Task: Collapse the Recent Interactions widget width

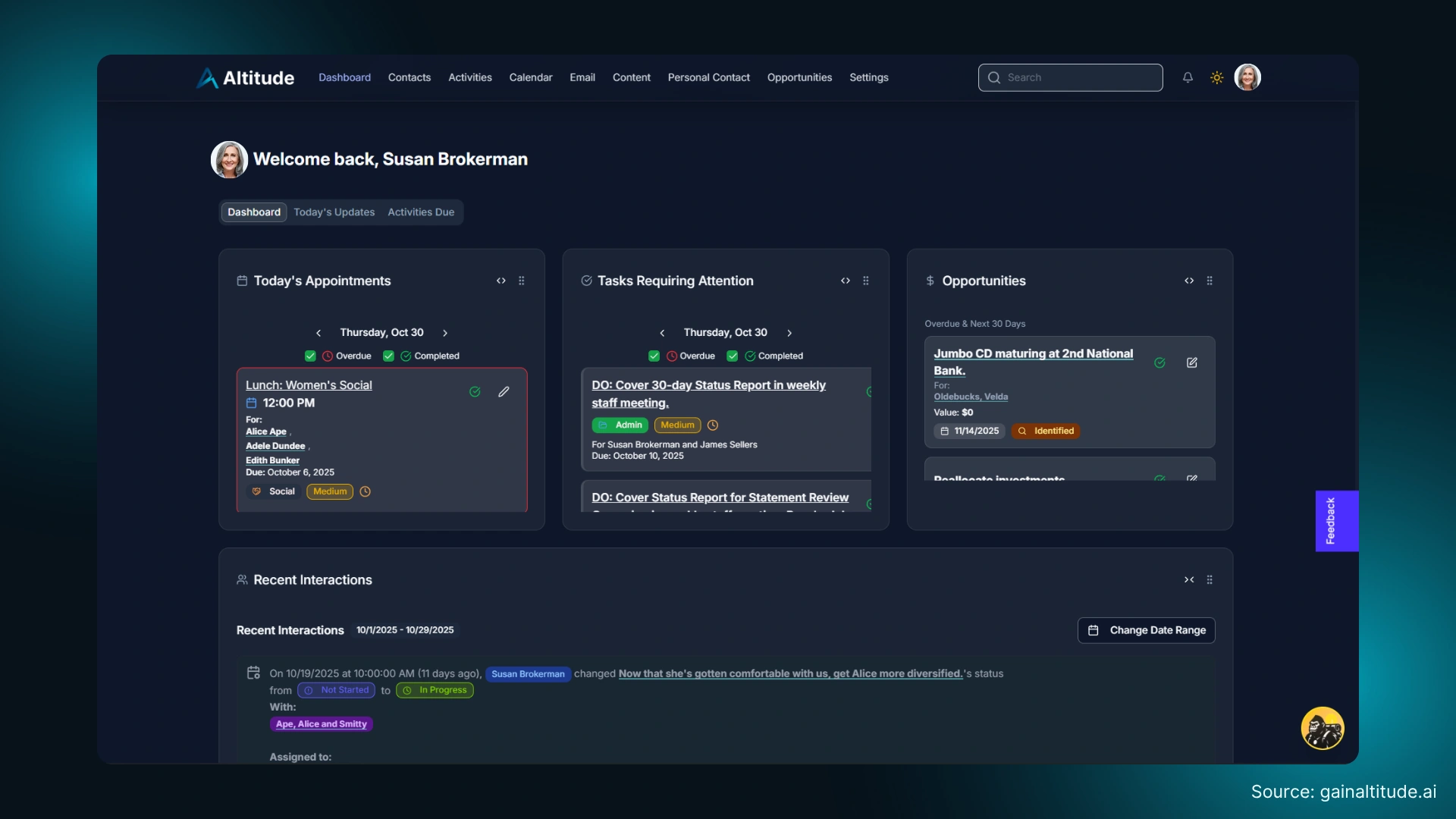Action: click(x=1189, y=580)
